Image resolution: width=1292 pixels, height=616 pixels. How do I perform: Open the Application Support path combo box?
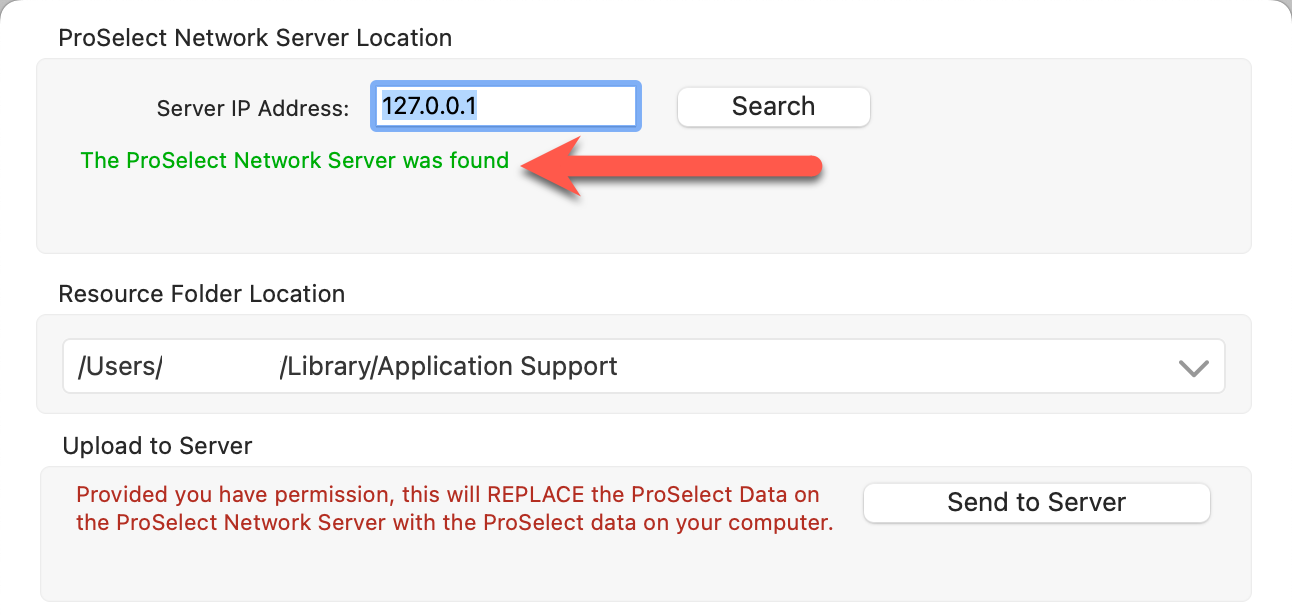[640, 367]
